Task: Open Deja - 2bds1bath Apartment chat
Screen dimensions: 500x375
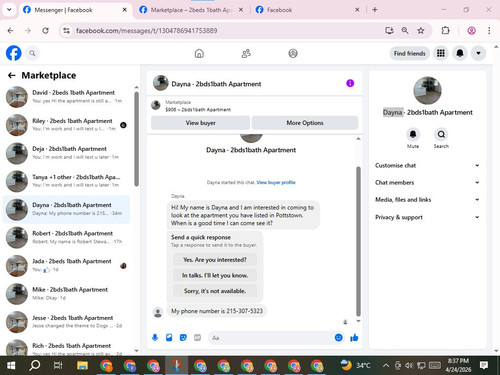Action: [66, 153]
